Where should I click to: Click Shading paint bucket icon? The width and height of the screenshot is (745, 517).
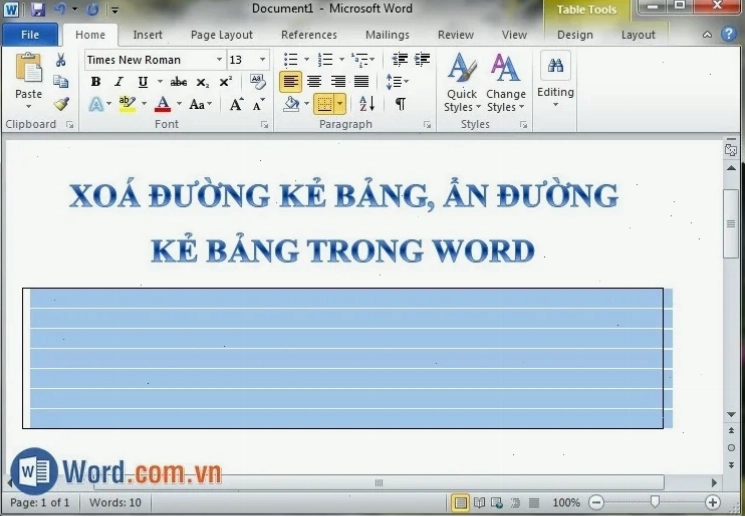point(291,104)
